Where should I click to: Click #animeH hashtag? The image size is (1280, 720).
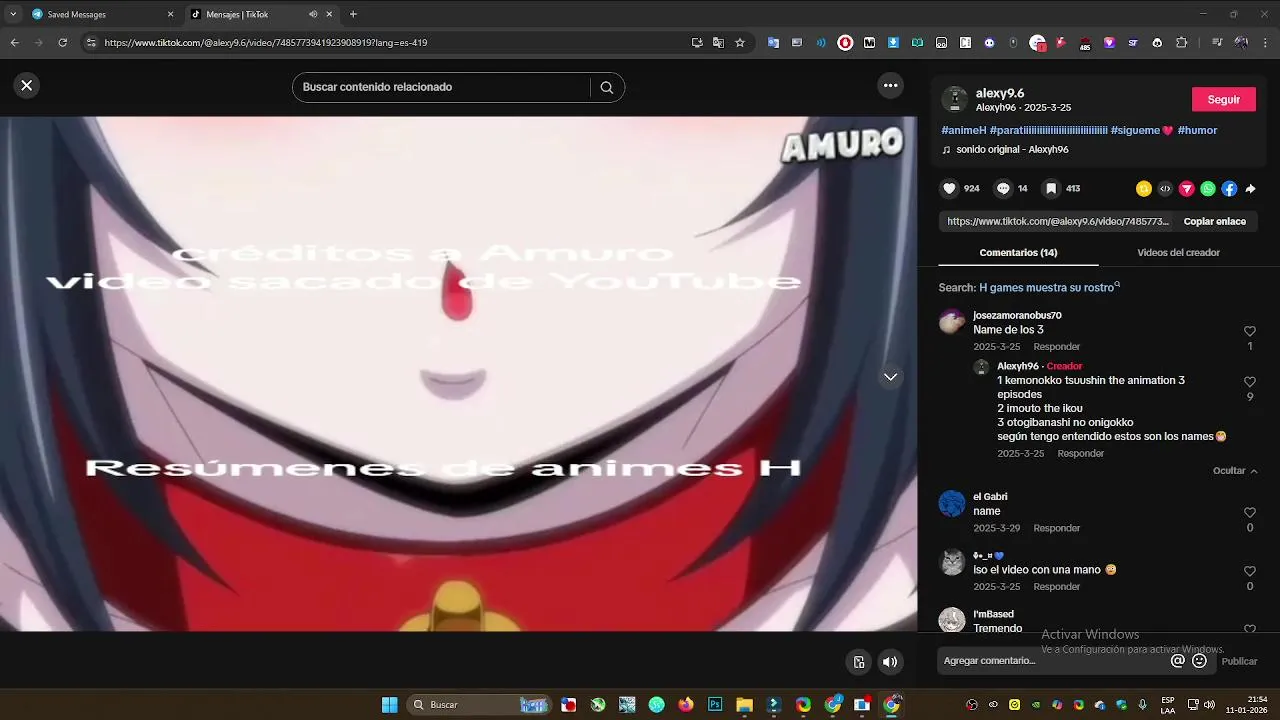pos(964,130)
